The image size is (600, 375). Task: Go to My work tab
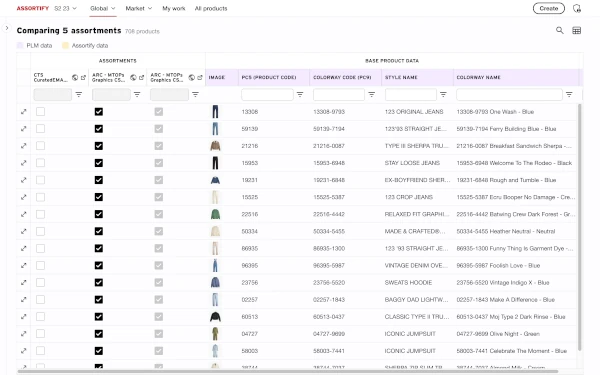pyautogui.click(x=173, y=8)
